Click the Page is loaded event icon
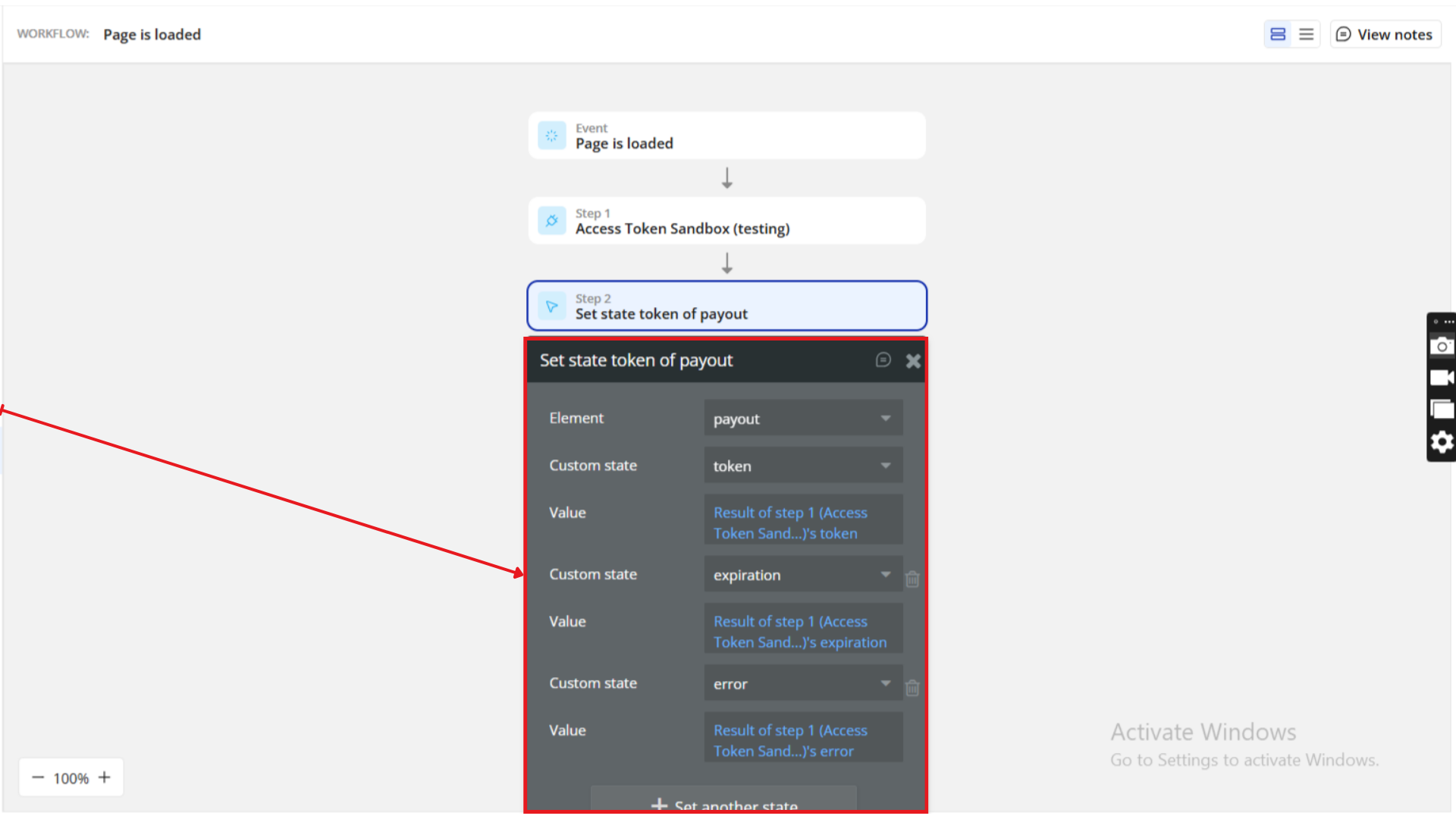Viewport: 1456px width, 819px height. click(551, 136)
